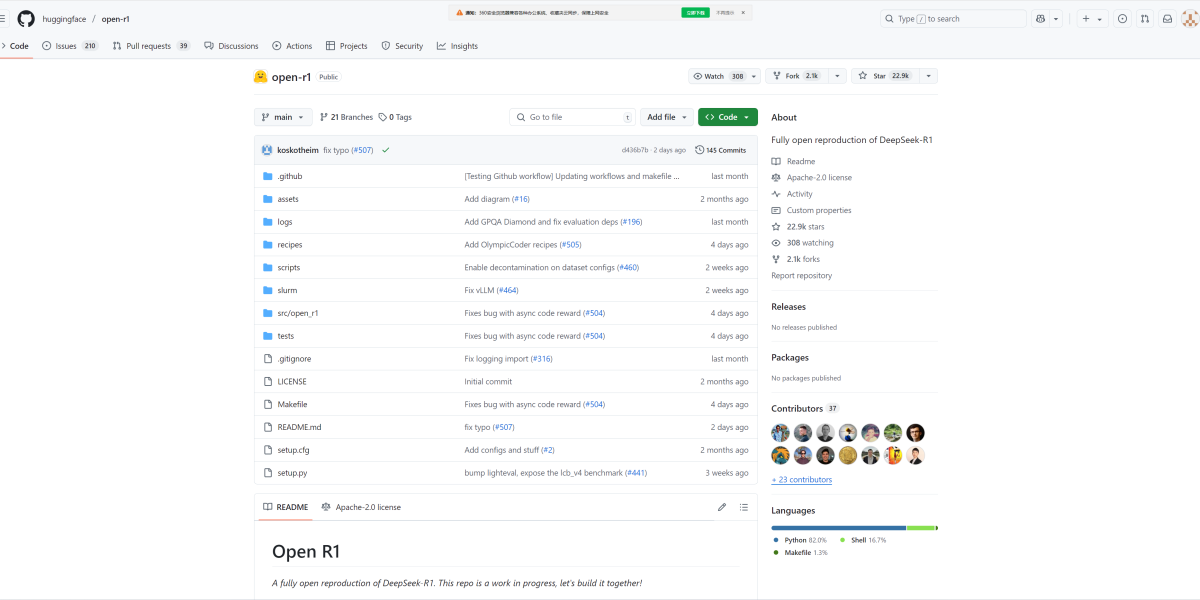Open the GitHub homepage logo
This screenshot has width=1200, height=600.
(x=26, y=18)
